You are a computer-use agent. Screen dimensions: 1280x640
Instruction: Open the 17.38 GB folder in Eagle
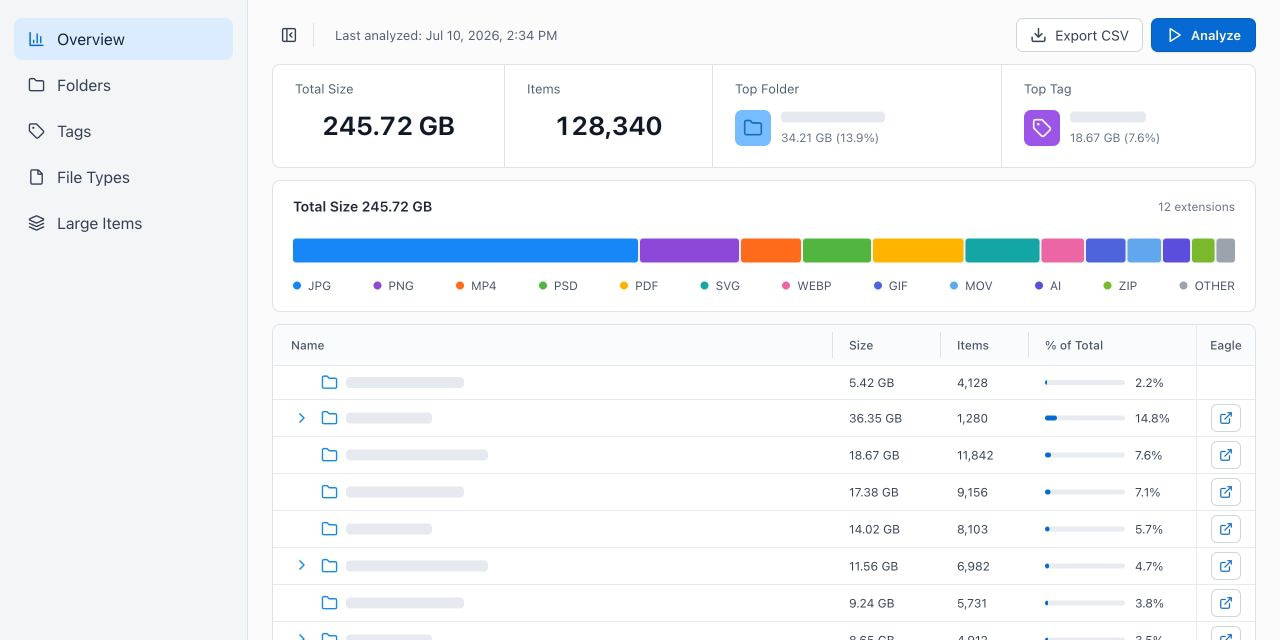pyautogui.click(x=1226, y=492)
